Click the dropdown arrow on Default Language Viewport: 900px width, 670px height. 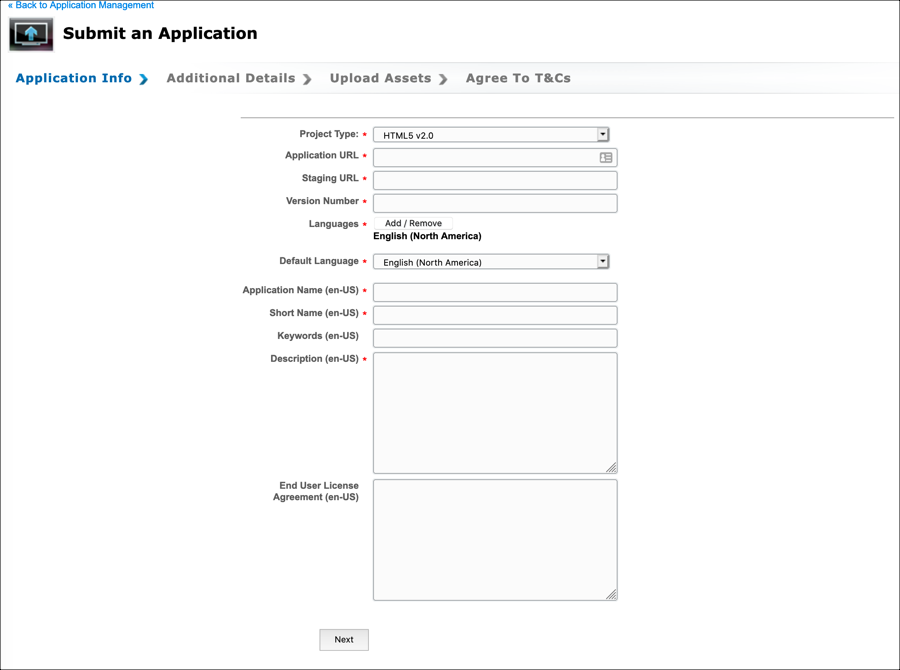click(602, 261)
